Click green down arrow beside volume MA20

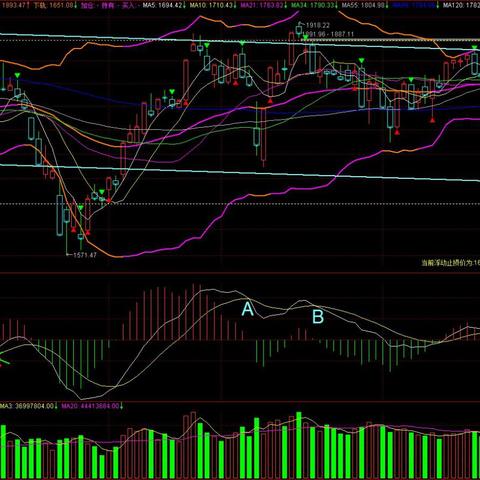coord(121,406)
